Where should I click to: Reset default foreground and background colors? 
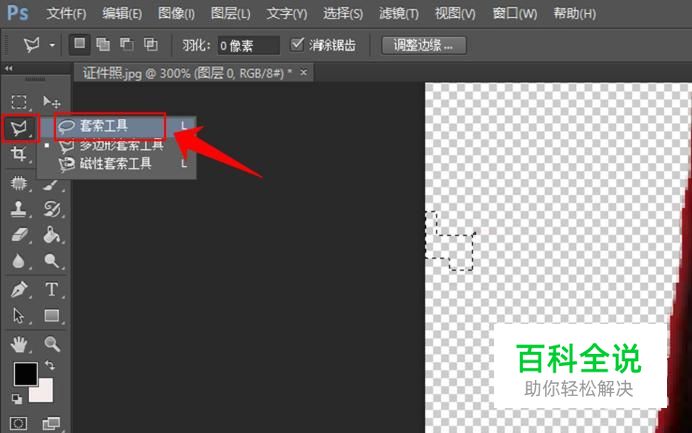17,399
